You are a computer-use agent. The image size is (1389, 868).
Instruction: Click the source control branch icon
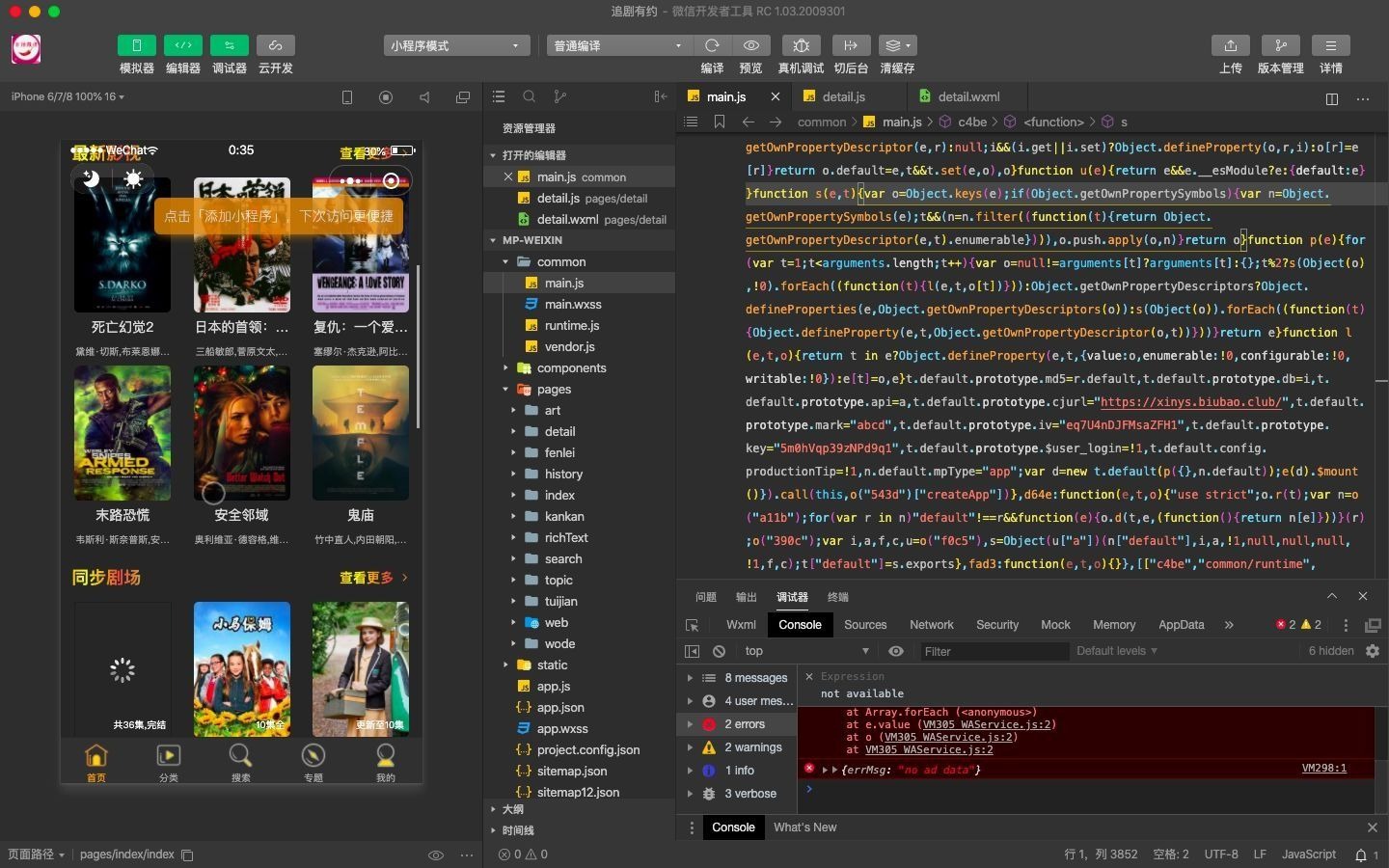559,96
